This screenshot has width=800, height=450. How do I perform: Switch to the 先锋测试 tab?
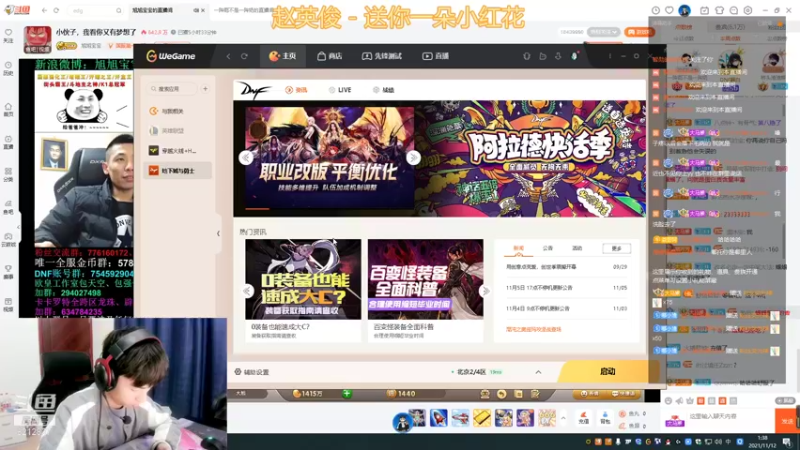pyautogui.click(x=382, y=56)
